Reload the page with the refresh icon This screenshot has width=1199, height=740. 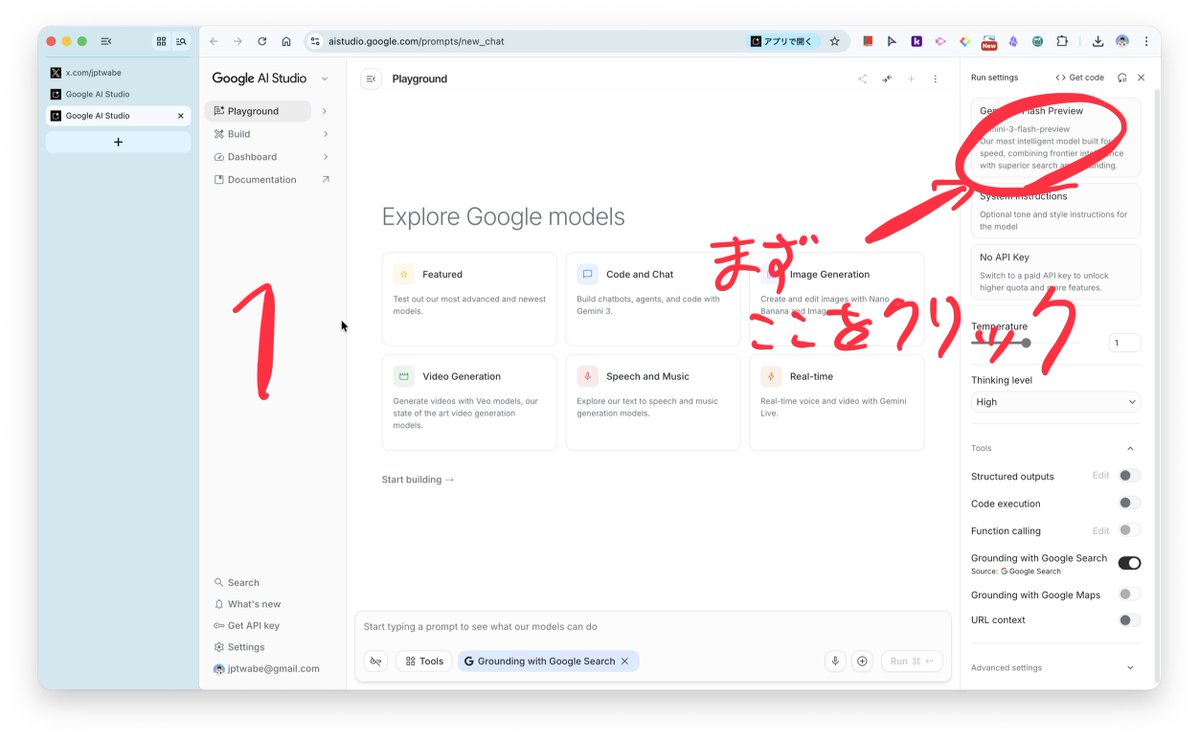262,41
